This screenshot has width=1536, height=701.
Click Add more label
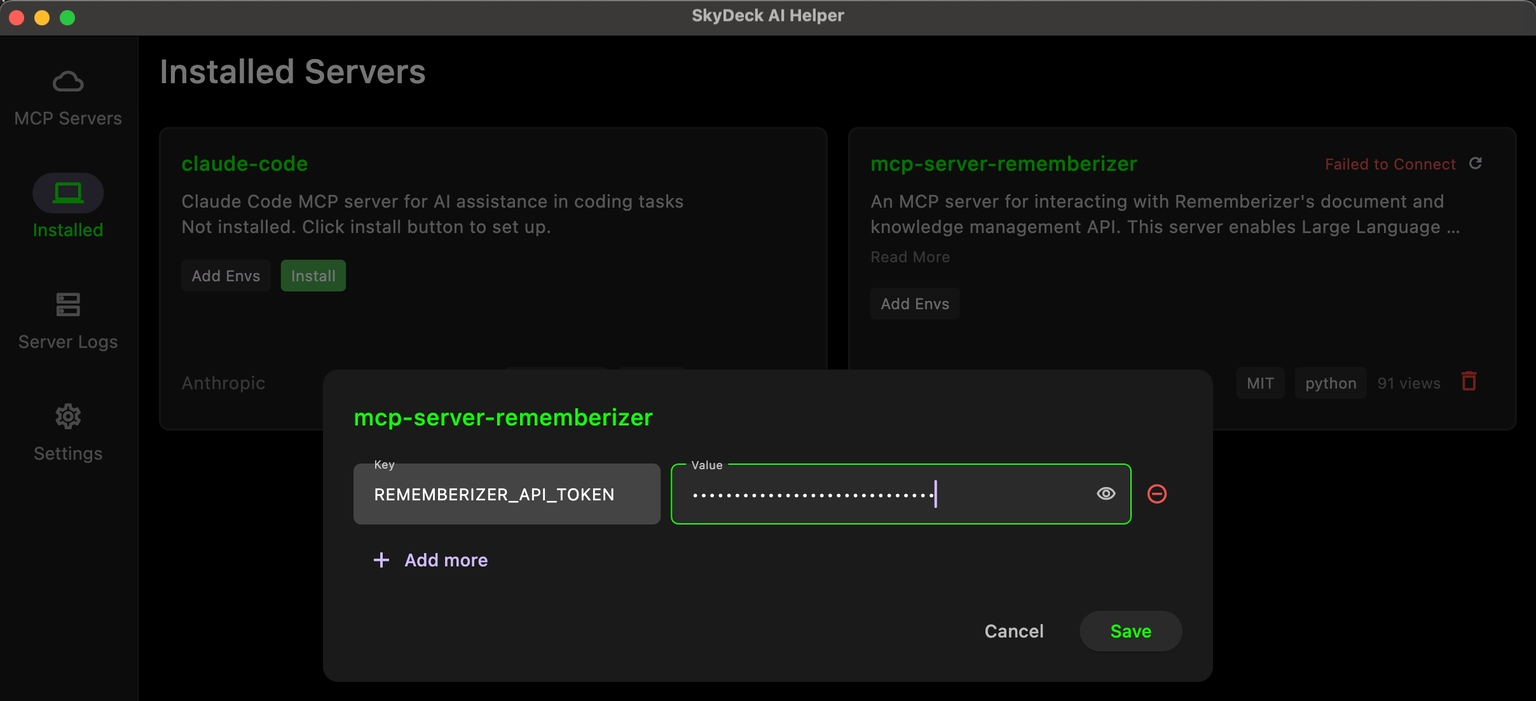coord(446,560)
